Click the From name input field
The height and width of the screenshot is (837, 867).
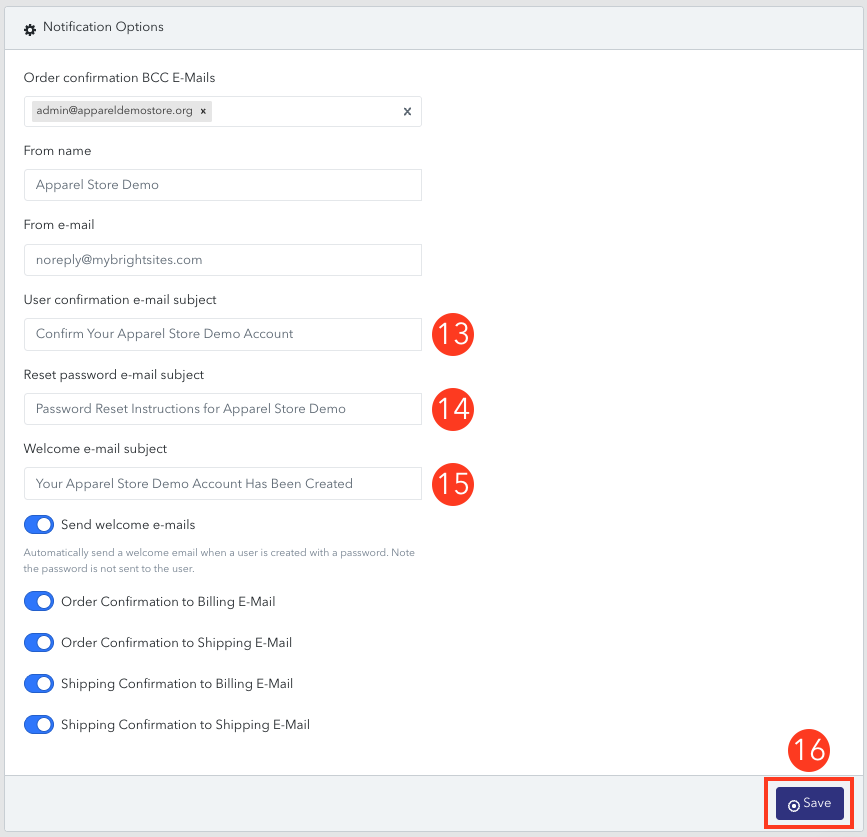pos(223,185)
